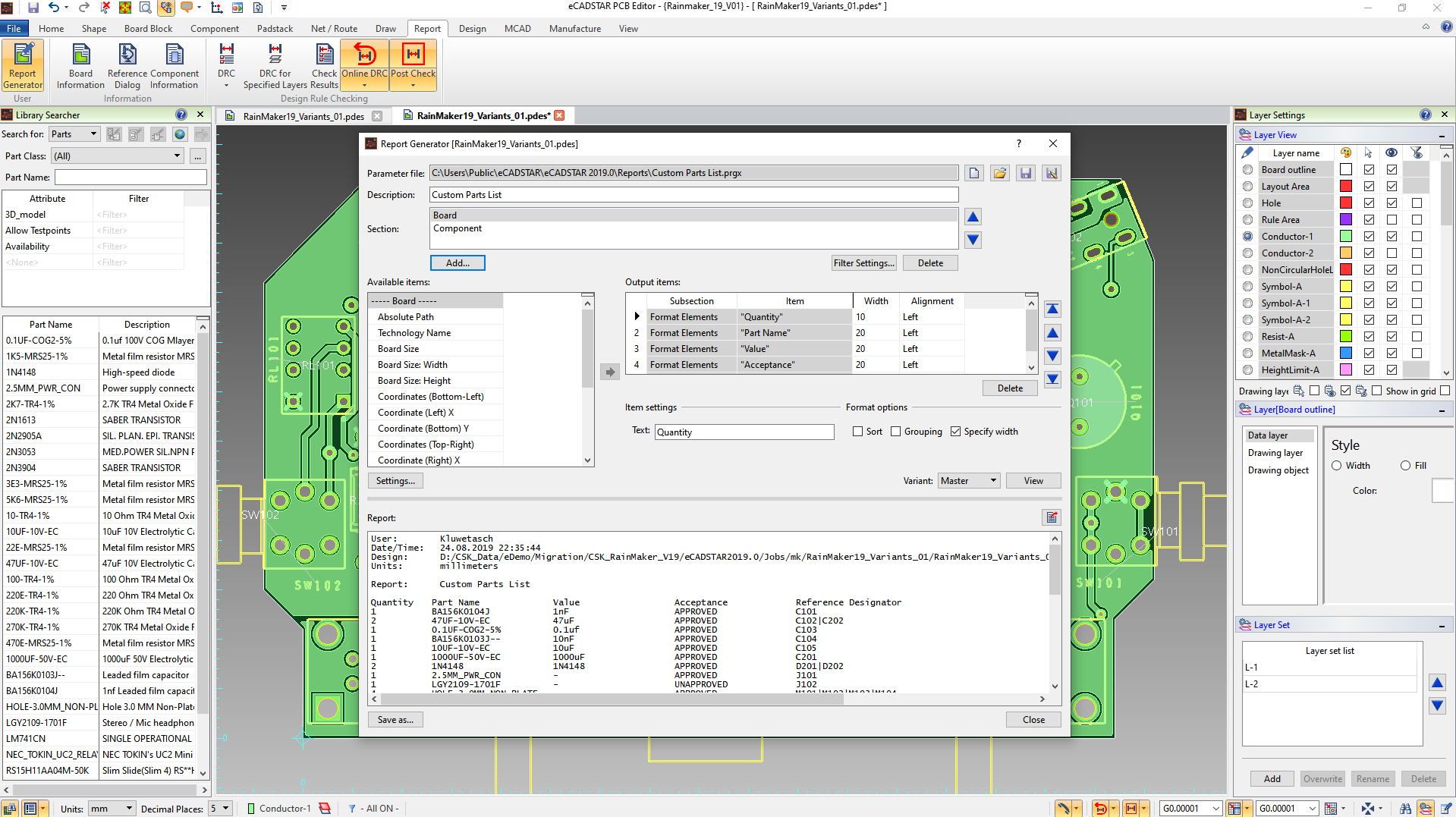
Task: Move section up with blue arrow
Action: coord(973,217)
